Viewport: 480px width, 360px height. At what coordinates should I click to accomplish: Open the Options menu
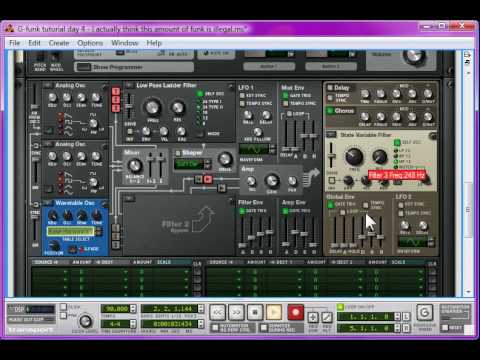pos(90,43)
